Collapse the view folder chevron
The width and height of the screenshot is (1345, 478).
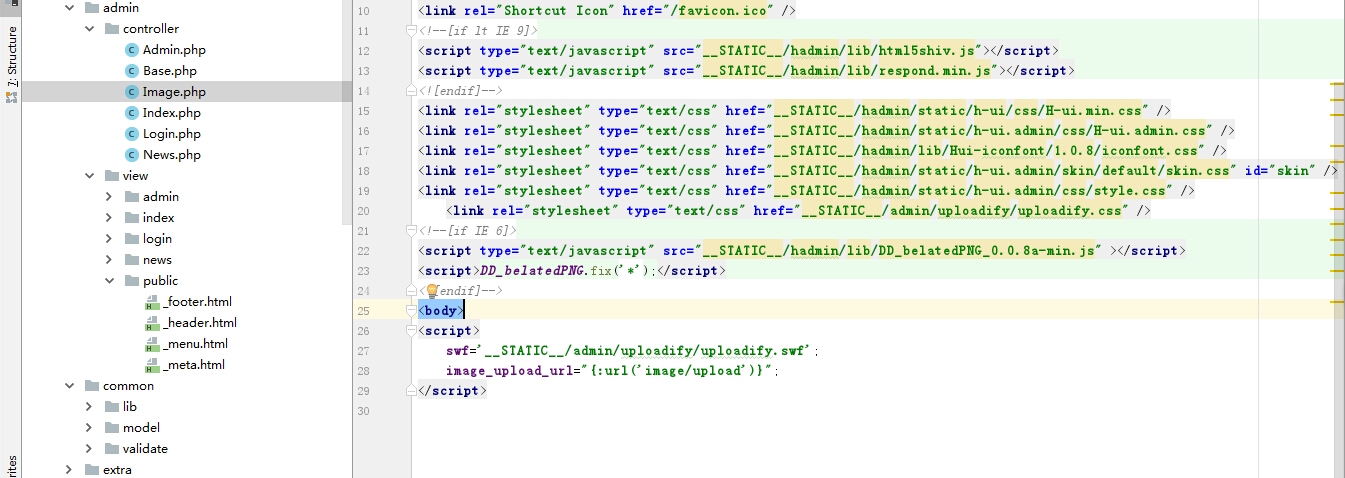click(89, 176)
